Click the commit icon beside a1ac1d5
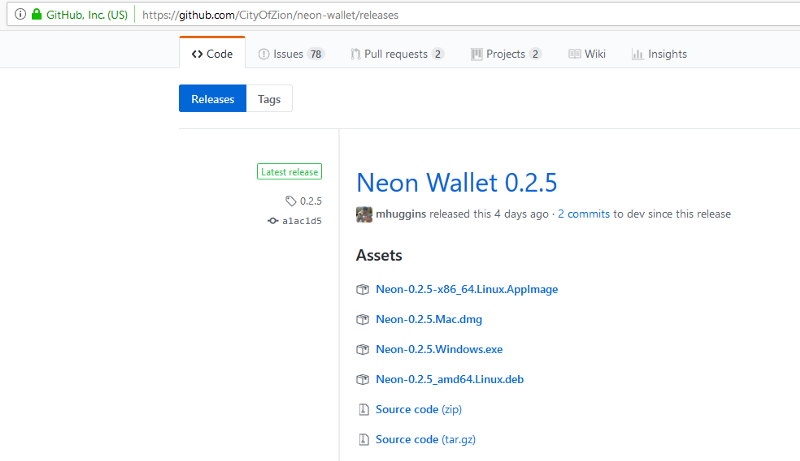 click(273, 221)
